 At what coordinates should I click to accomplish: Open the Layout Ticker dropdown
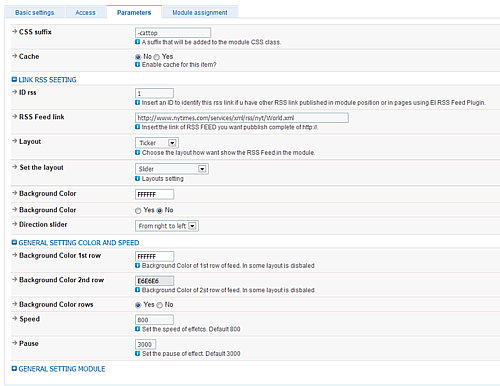pyautogui.click(x=157, y=143)
